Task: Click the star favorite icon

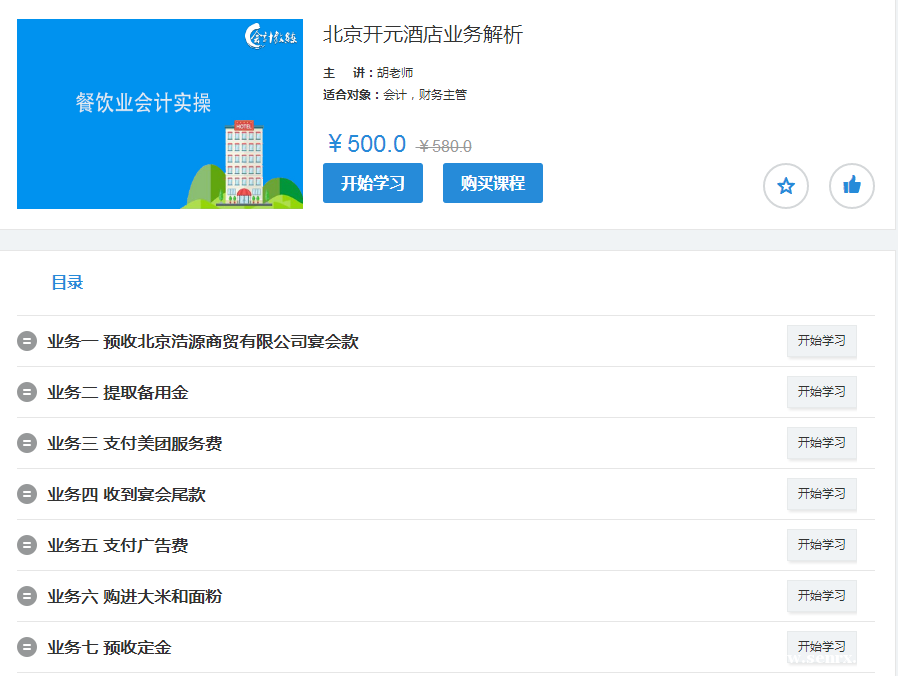Action: coord(786,186)
